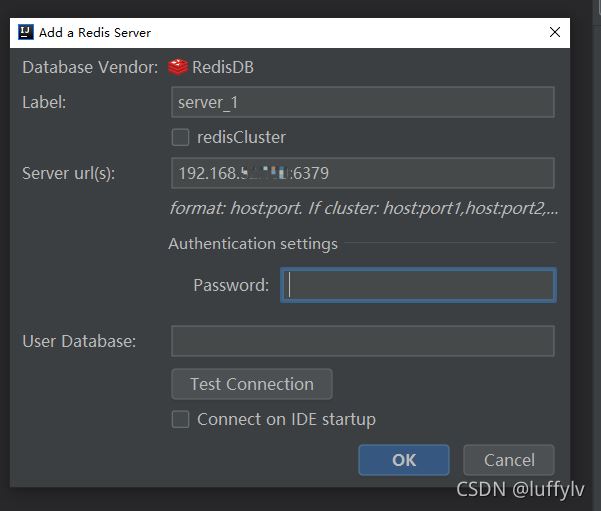Viewport: 601px width, 511px height.
Task: Click the Connect on IDE startup label
Action: point(286,419)
